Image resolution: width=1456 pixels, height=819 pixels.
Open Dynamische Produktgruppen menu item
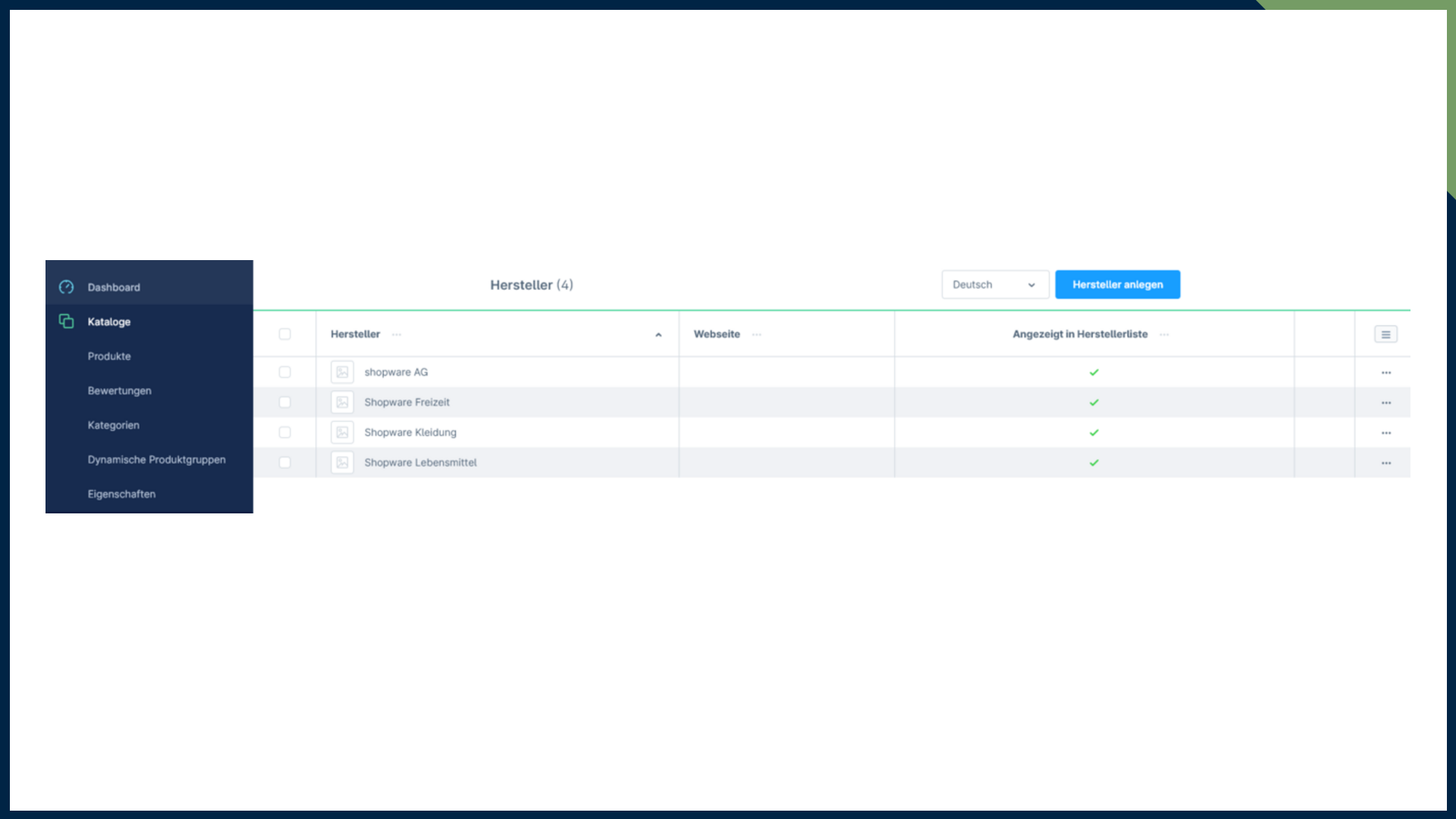(156, 460)
